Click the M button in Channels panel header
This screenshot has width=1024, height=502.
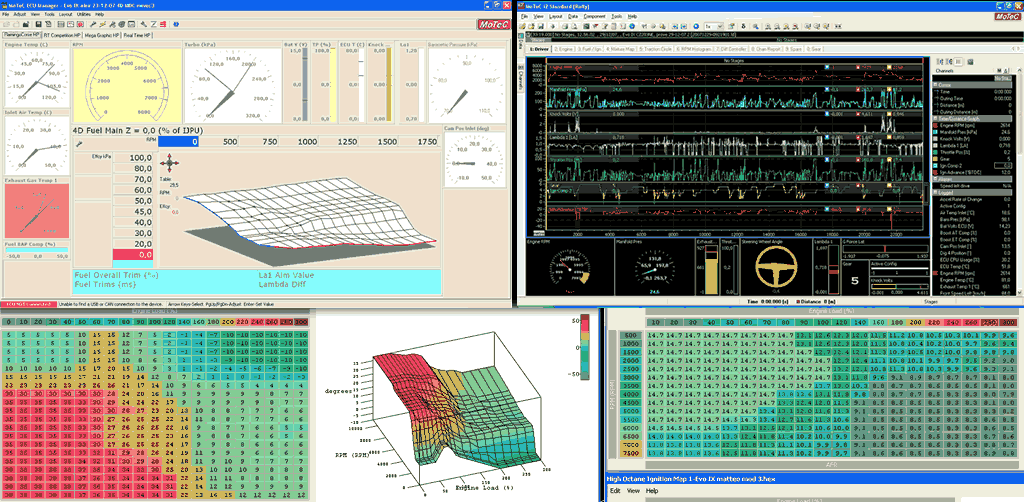click(999, 71)
